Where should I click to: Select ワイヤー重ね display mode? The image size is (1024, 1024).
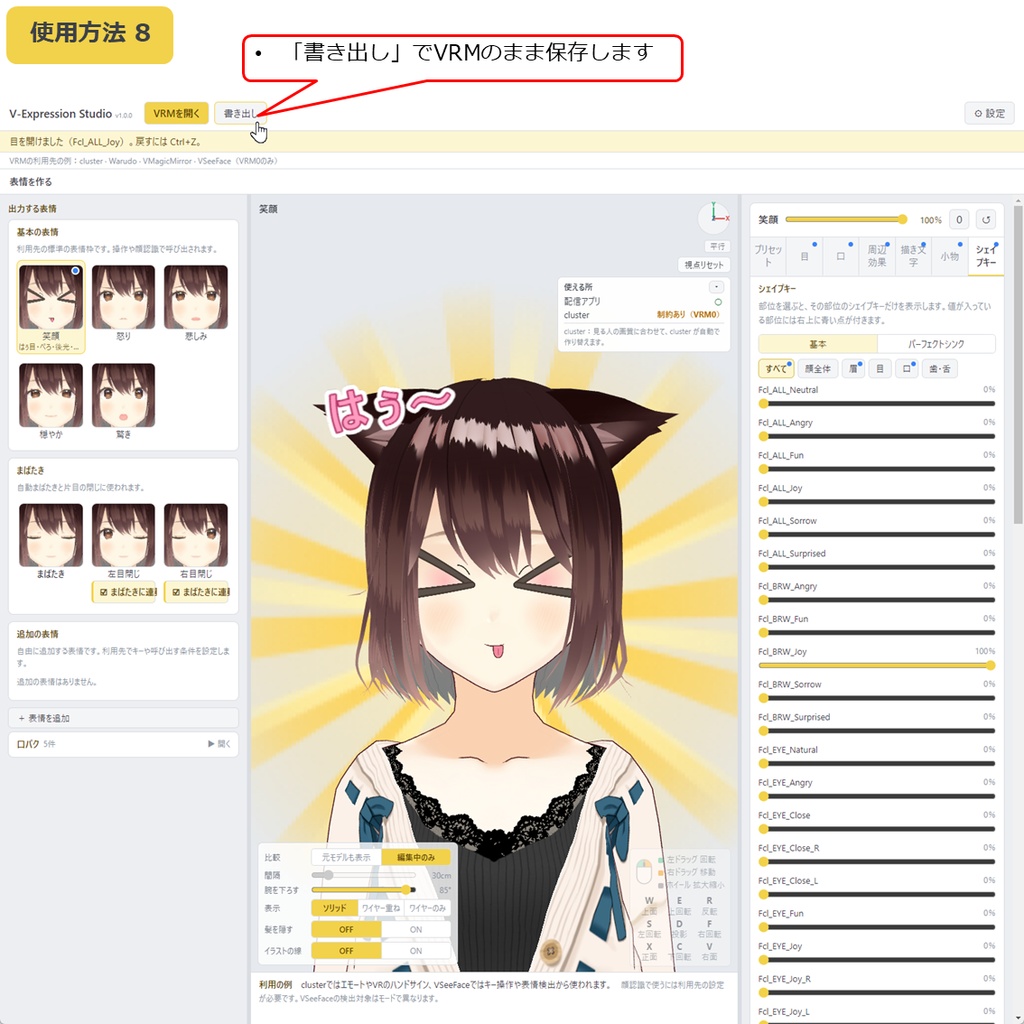(x=381, y=908)
